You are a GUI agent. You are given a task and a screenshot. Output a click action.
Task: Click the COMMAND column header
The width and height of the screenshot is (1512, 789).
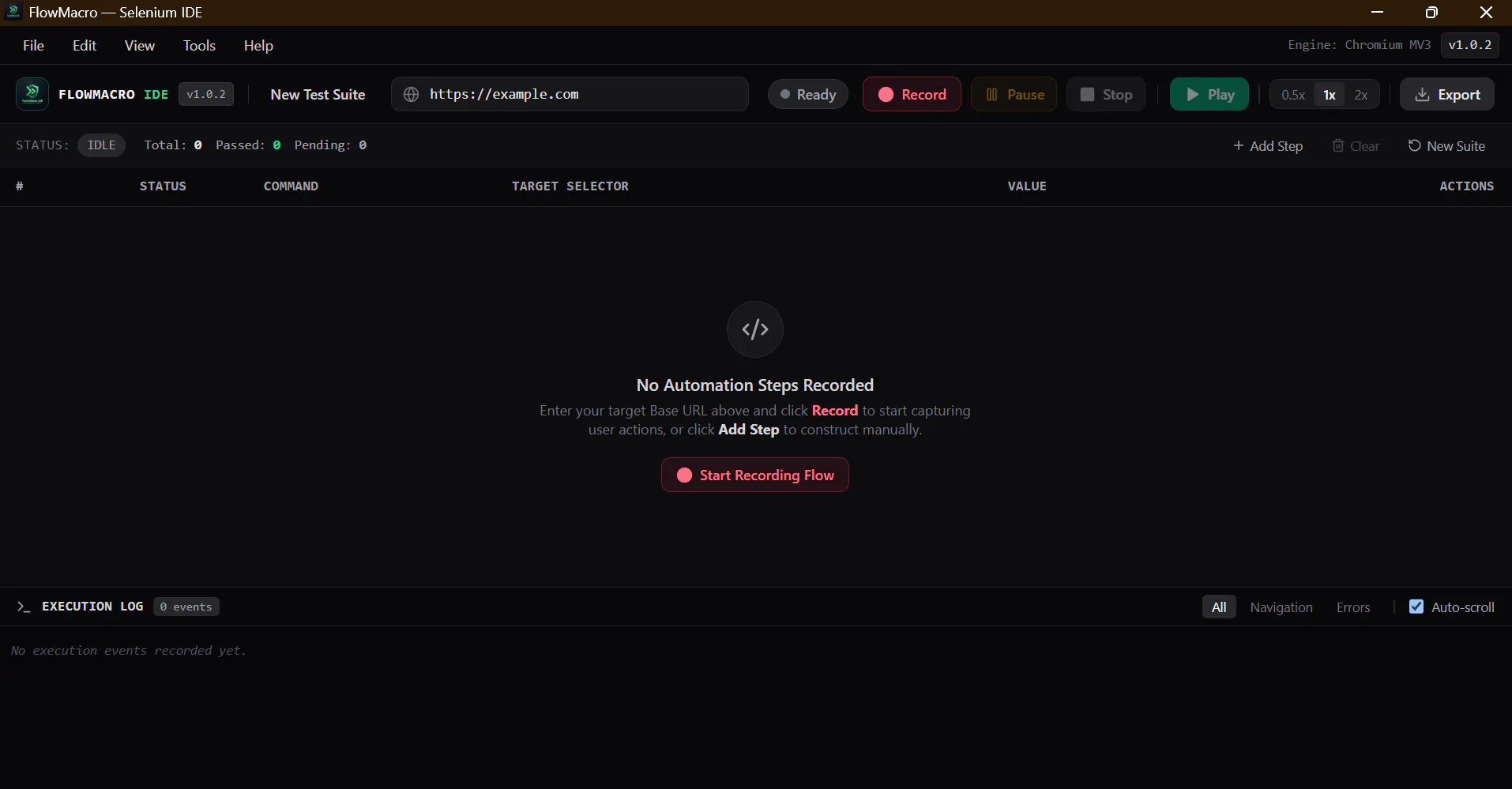291,186
